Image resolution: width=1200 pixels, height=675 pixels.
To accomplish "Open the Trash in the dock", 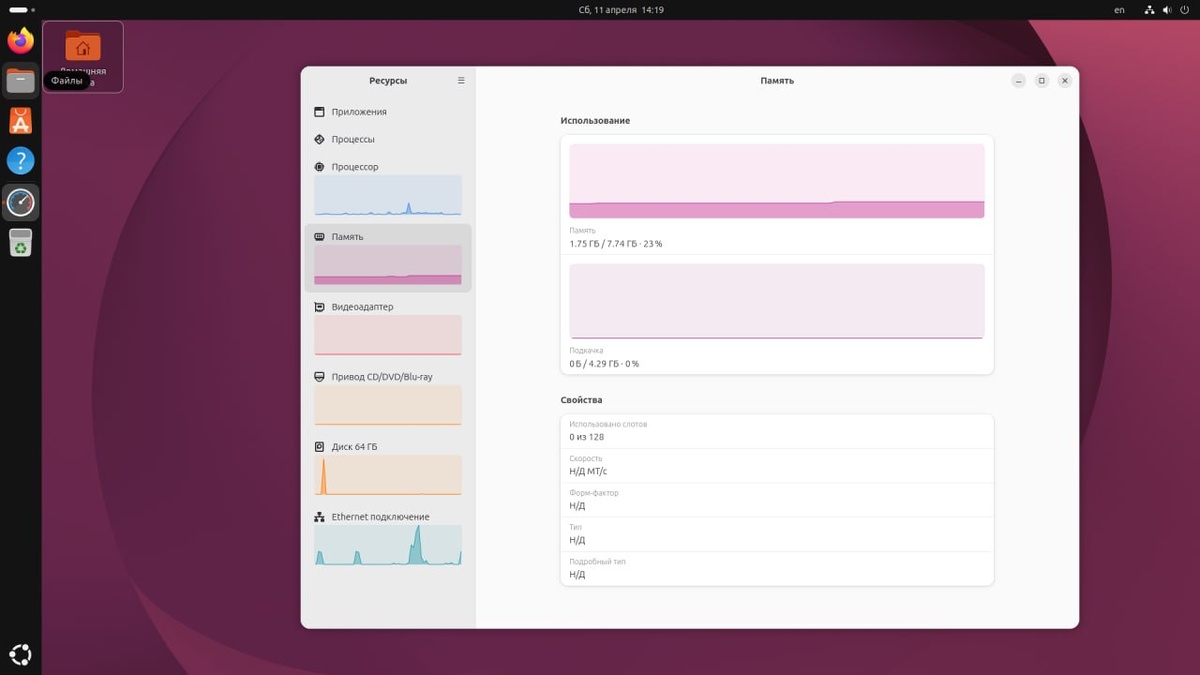I will pos(21,242).
